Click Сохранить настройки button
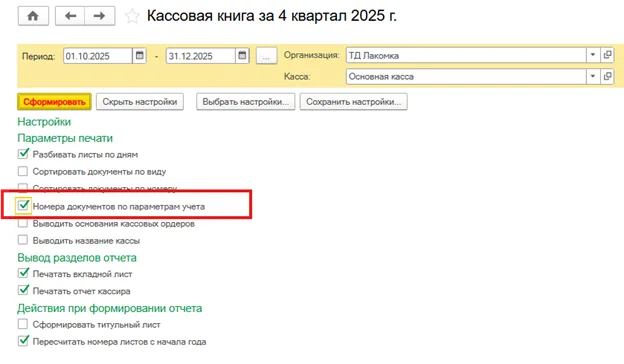 [353, 102]
